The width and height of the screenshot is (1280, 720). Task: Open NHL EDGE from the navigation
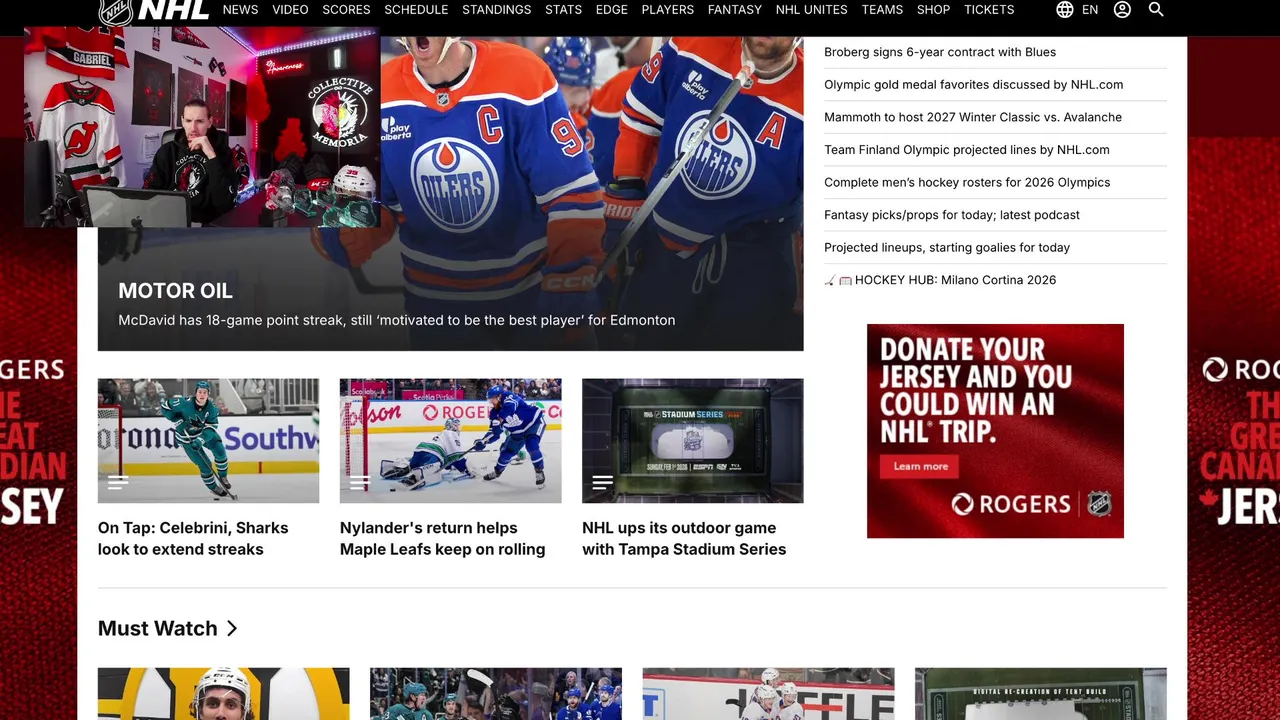(x=612, y=10)
